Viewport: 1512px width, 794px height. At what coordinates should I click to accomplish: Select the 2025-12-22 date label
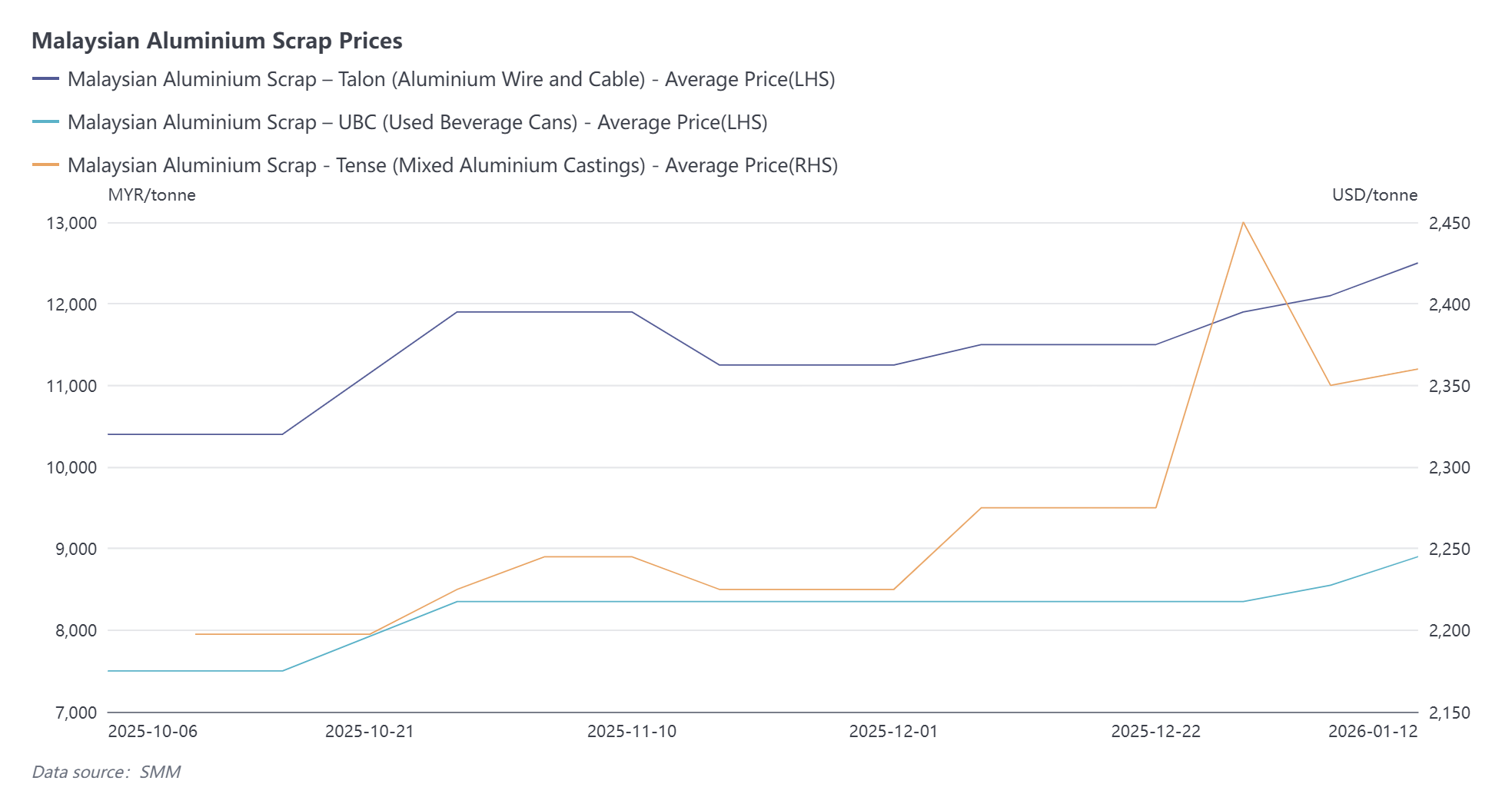point(1155,731)
